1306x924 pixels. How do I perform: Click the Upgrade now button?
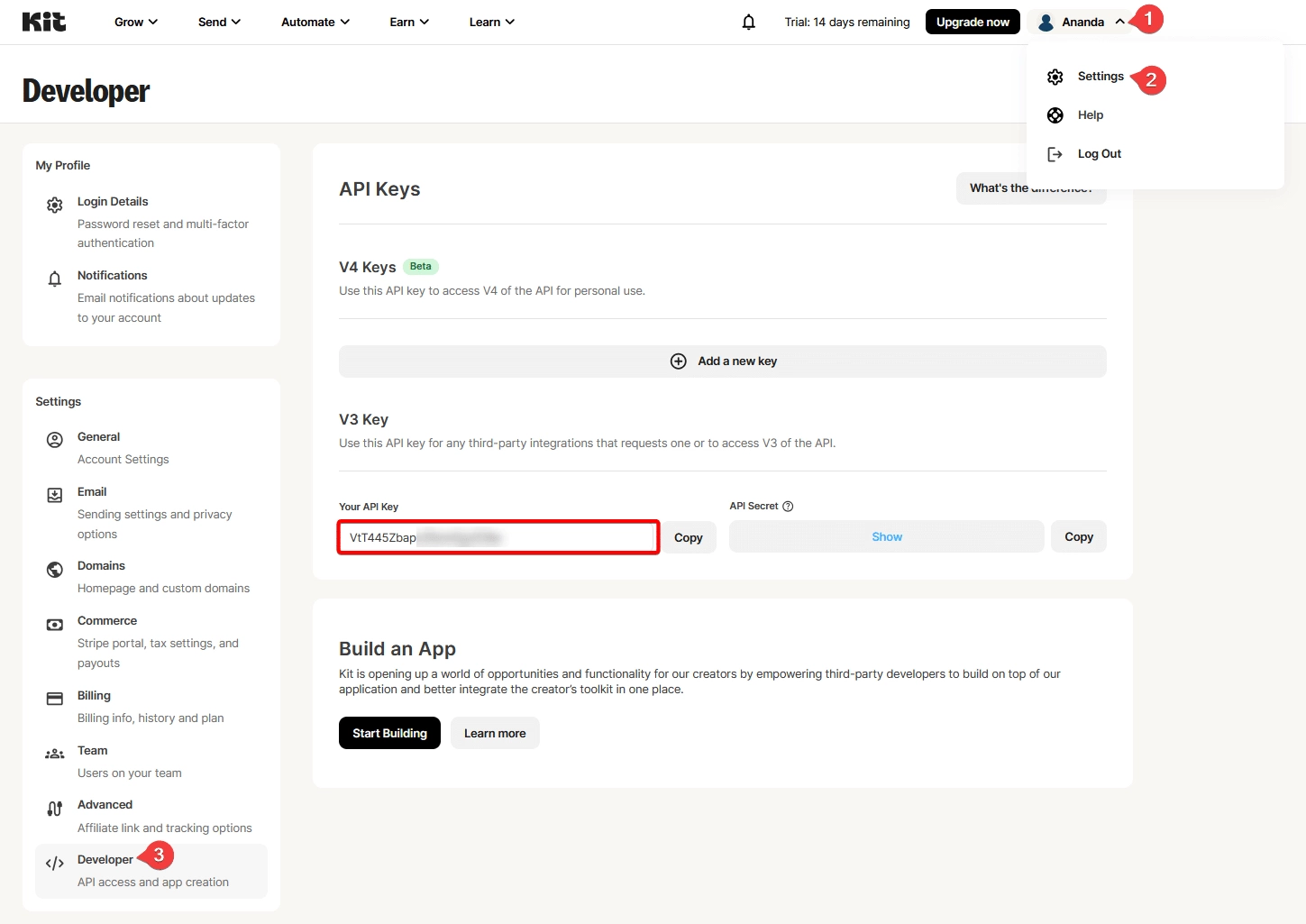(x=973, y=21)
